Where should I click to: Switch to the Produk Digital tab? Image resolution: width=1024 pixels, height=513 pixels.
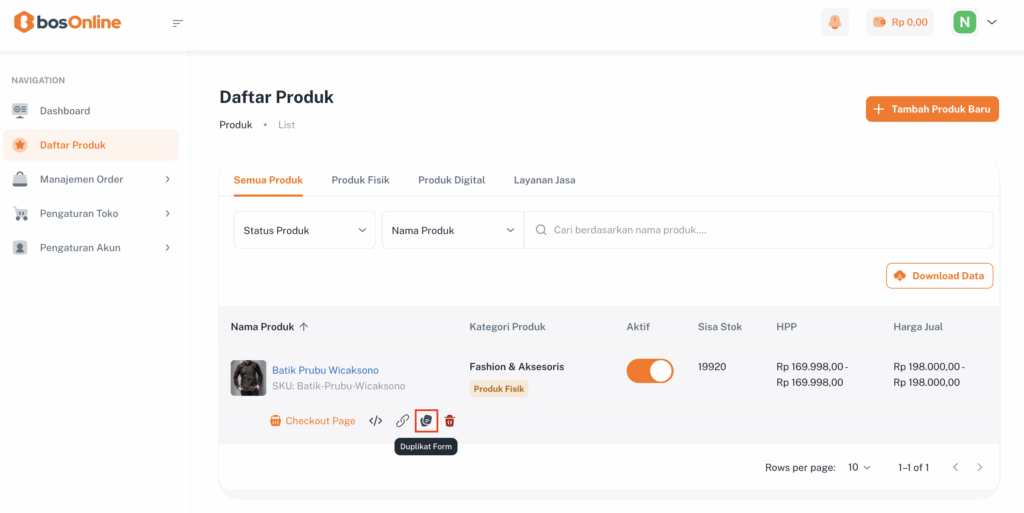[x=451, y=180]
